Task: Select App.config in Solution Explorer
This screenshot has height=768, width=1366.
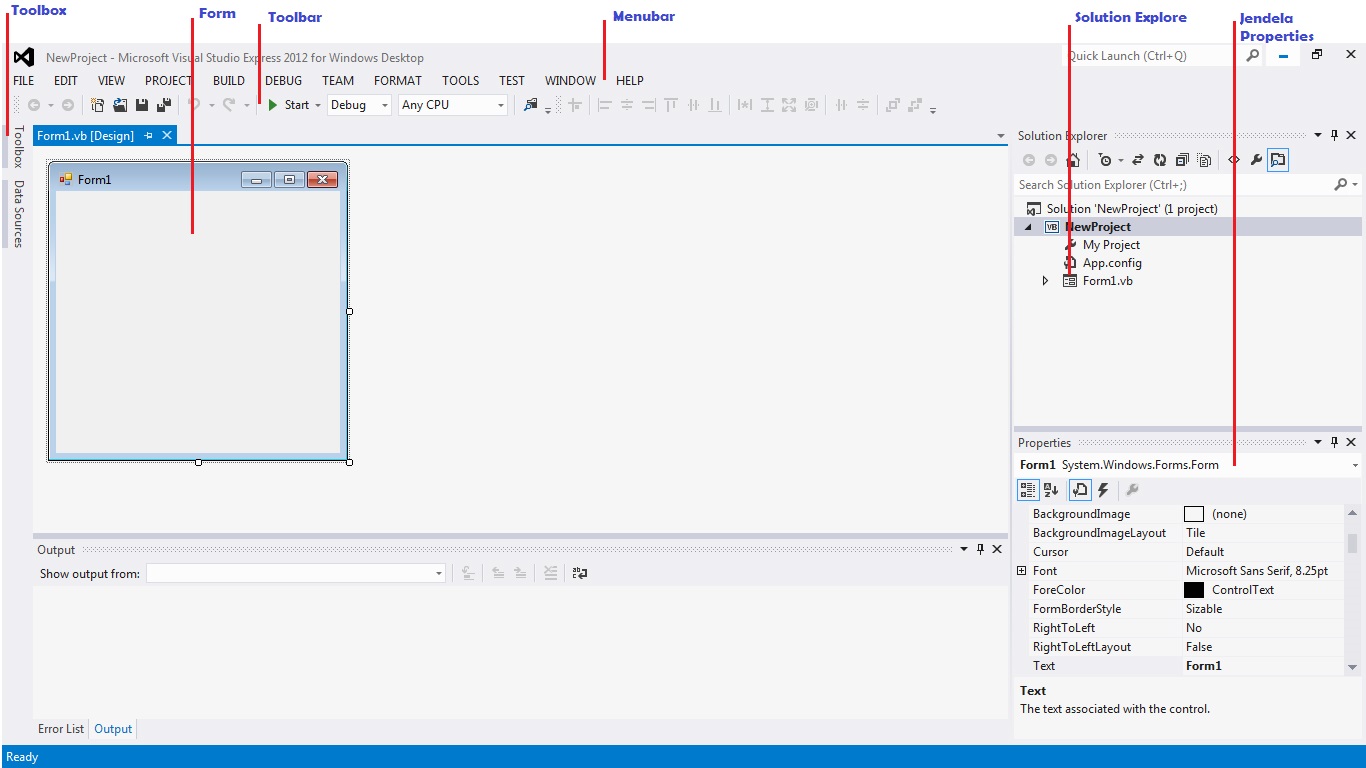Action: point(1112,263)
